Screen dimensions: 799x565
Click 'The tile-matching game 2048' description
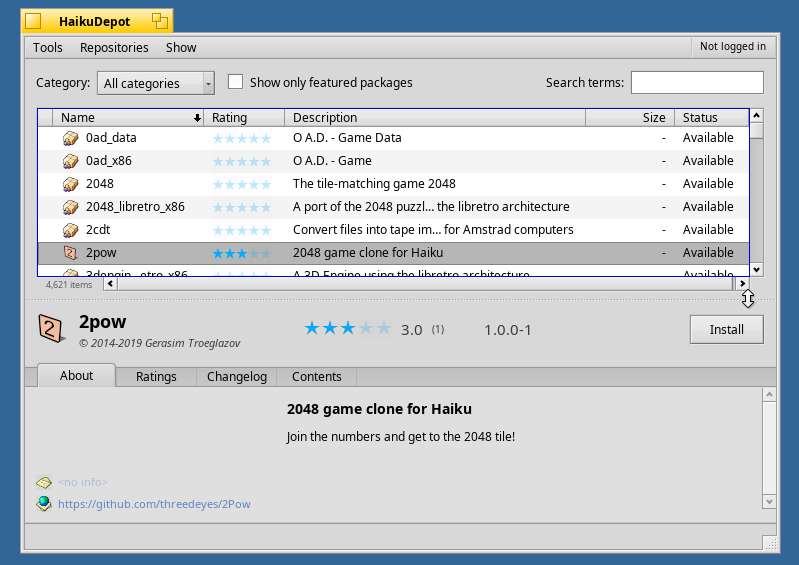tap(374, 184)
